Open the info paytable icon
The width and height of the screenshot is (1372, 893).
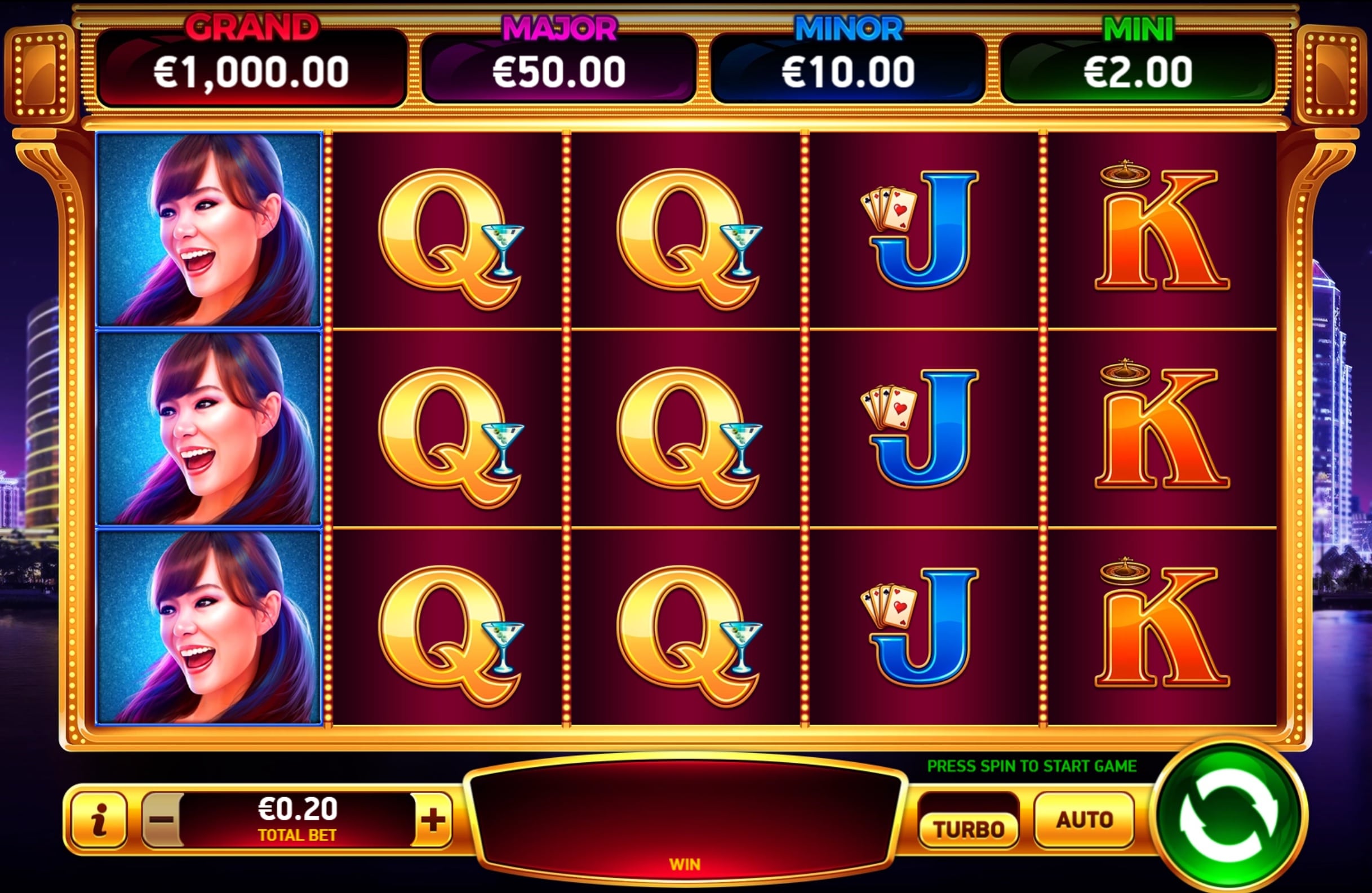[x=99, y=819]
